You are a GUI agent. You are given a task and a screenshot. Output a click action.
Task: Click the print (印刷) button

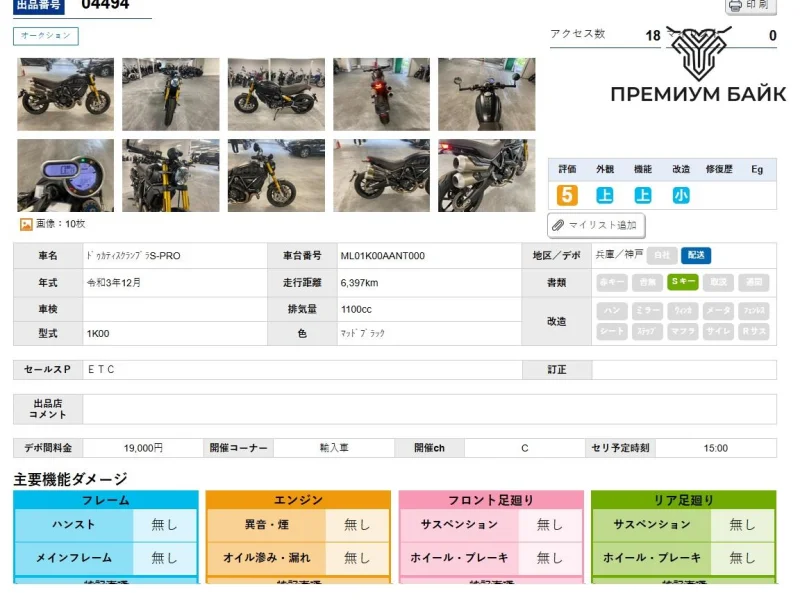coord(750,6)
